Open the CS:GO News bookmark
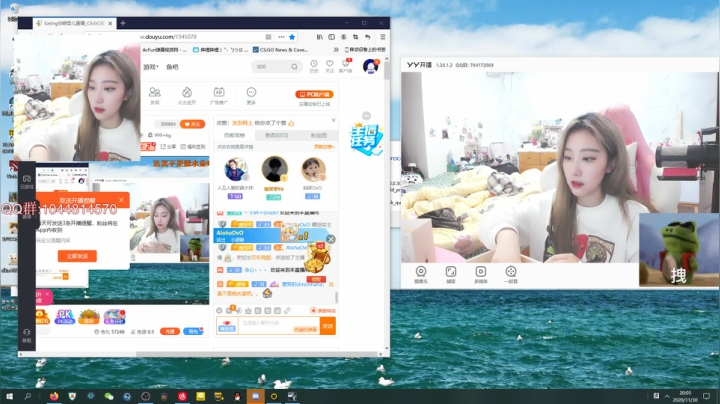720x404 pixels. pyautogui.click(x=280, y=50)
